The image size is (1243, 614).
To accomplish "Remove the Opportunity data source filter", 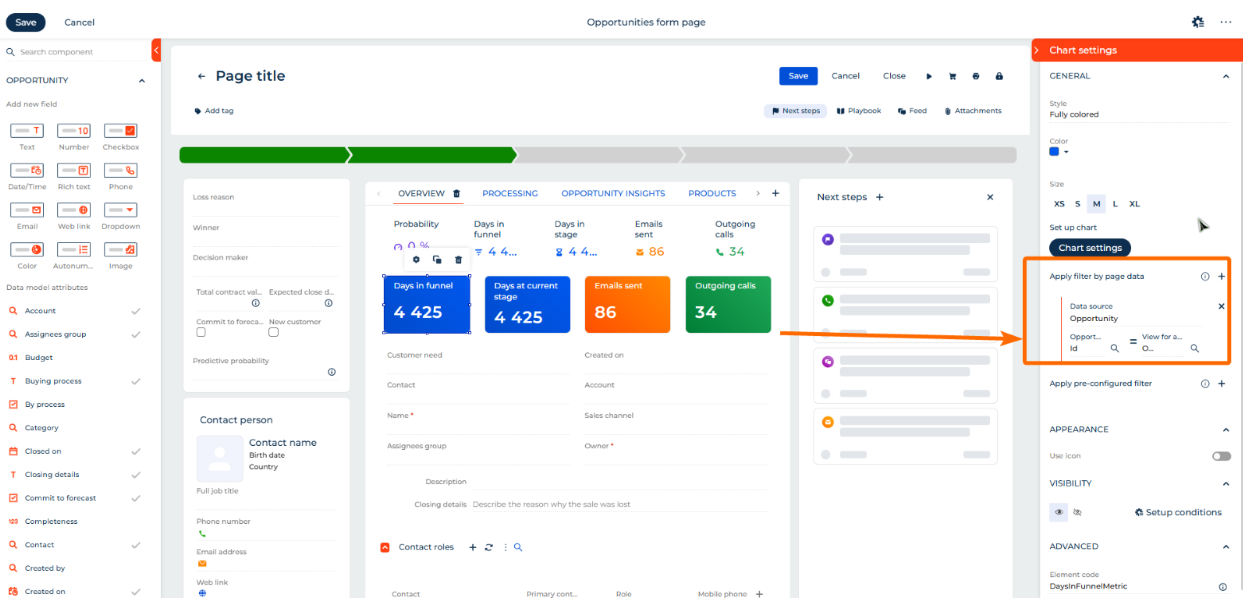I will point(1221,306).
